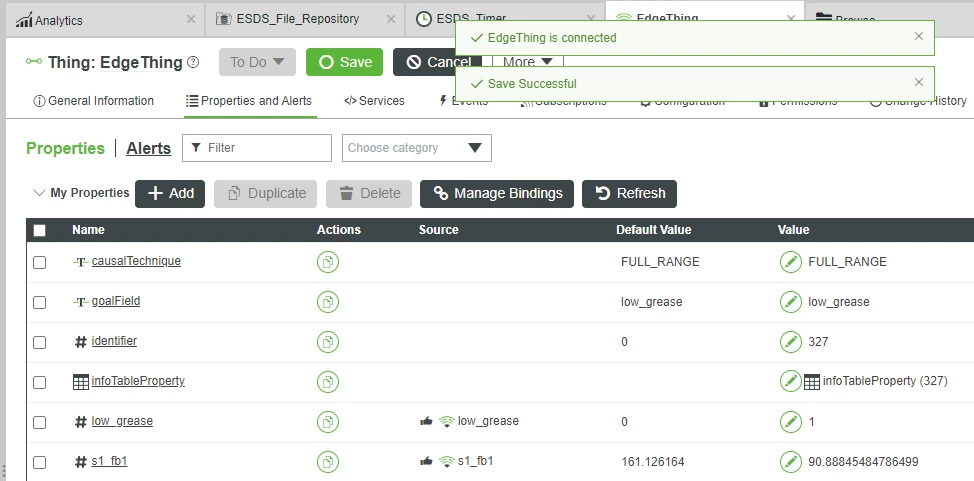Open the low_grease property link
The image size is (974, 481).
tap(122, 421)
